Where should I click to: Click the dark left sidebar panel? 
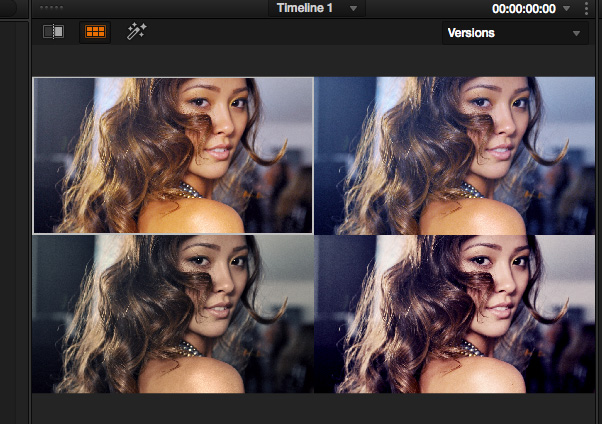[x=14, y=220]
